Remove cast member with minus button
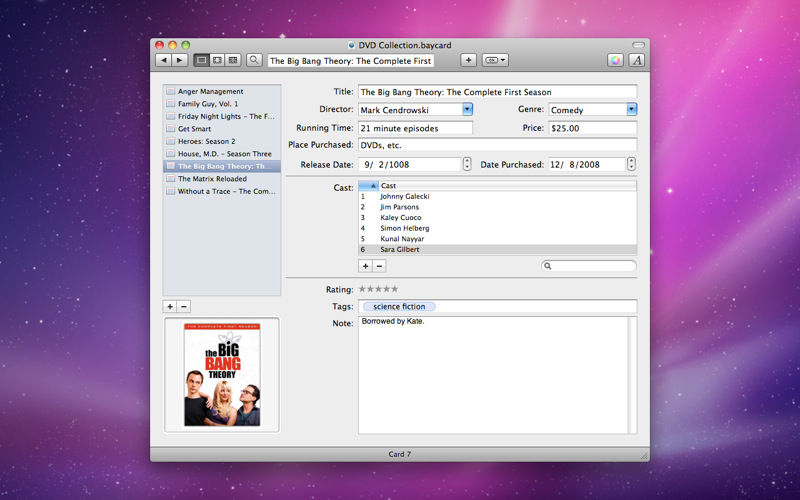This screenshot has height=500, width=800. [x=379, y=266]
